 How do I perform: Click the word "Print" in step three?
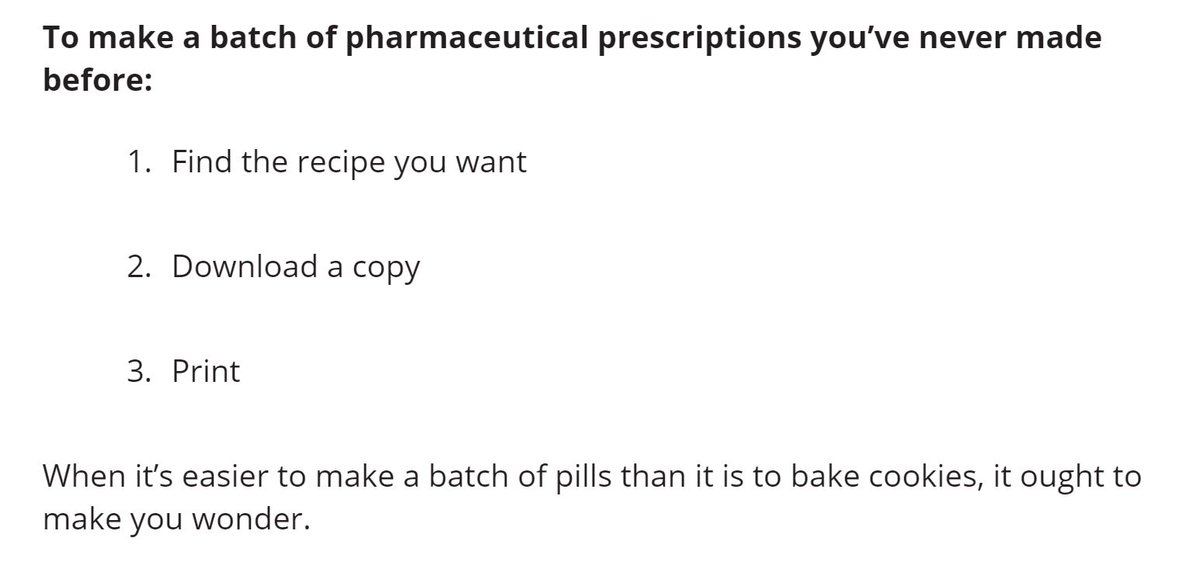tap(206, 372)
